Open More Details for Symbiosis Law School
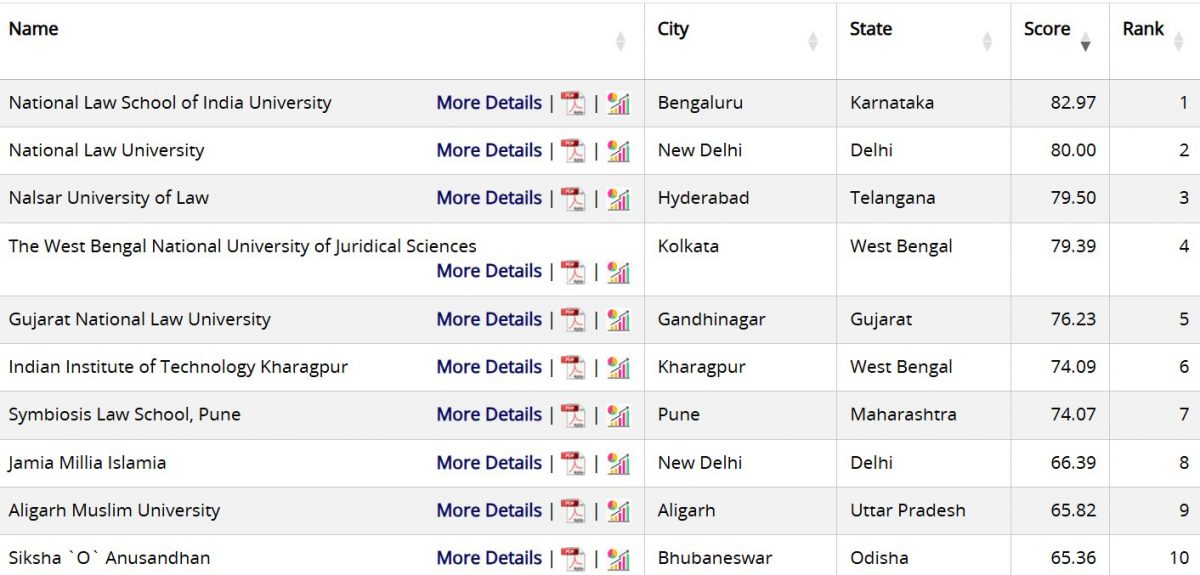 (x=489, y=415)
